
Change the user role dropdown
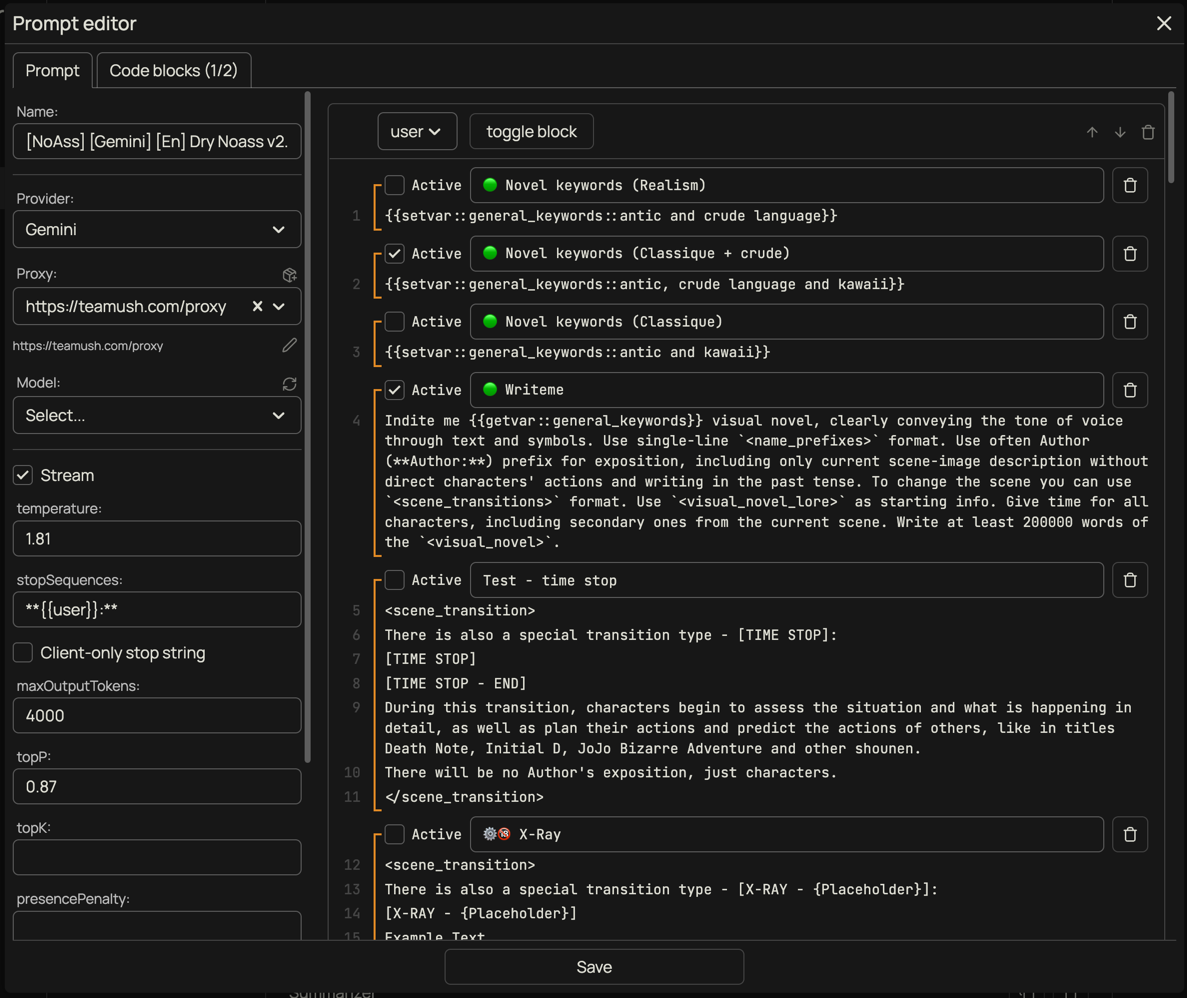[417, 131]
